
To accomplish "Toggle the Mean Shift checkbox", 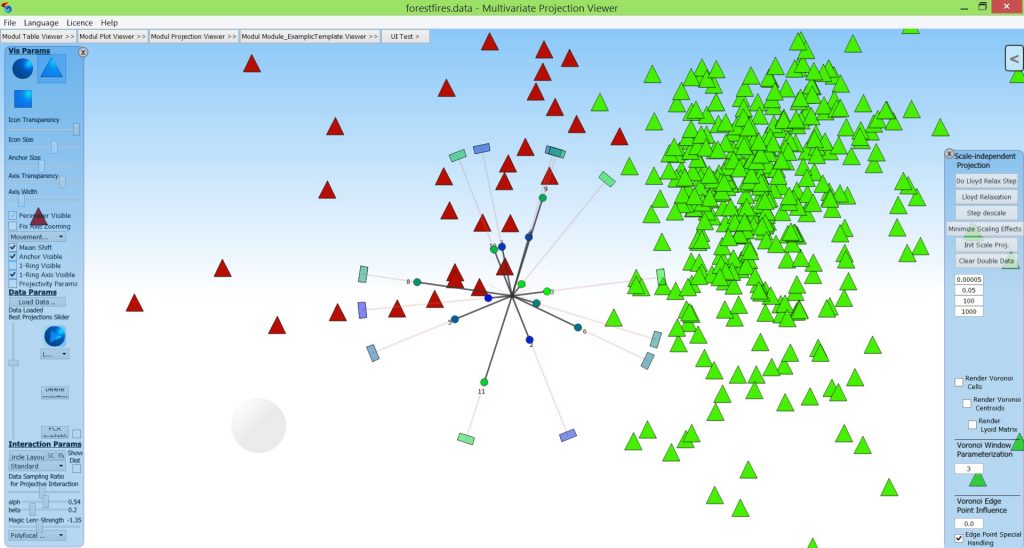I will click(13, 247).
